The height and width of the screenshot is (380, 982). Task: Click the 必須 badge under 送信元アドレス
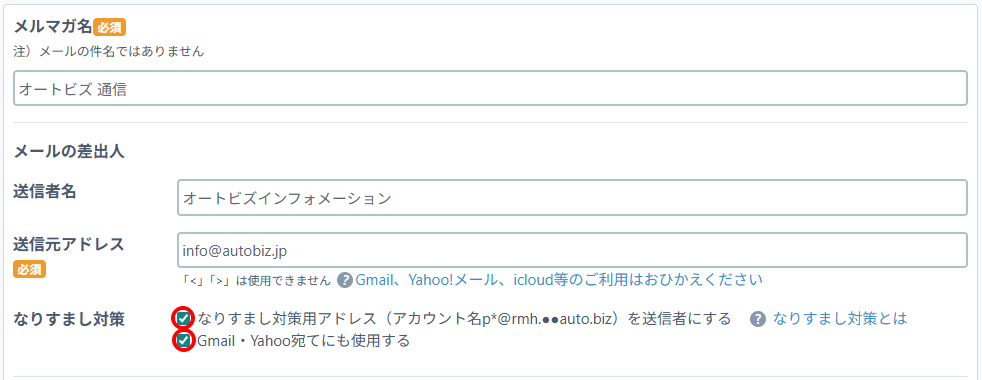click(x=29, y=269)
